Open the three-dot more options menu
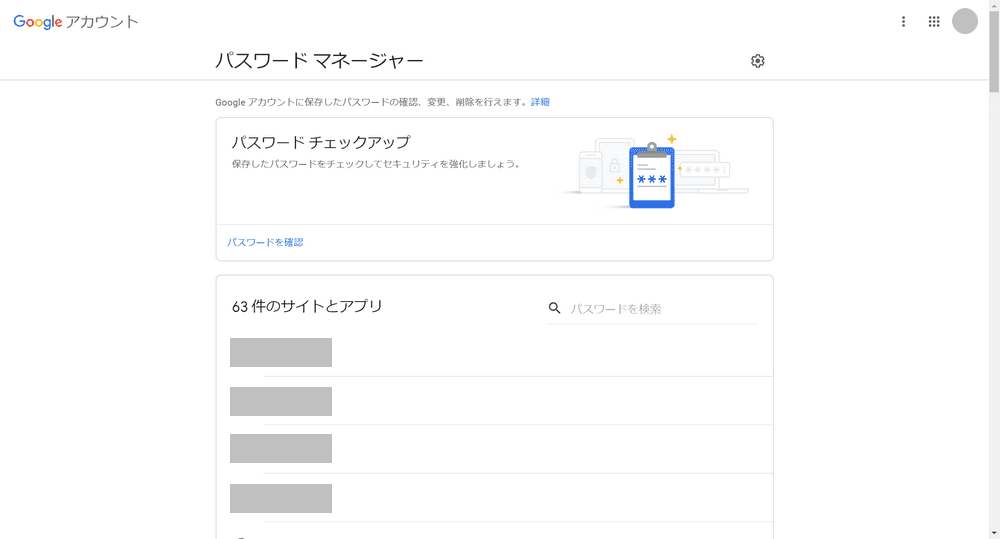This screenshot has width=1000, height=539. [x=903, y=22]
